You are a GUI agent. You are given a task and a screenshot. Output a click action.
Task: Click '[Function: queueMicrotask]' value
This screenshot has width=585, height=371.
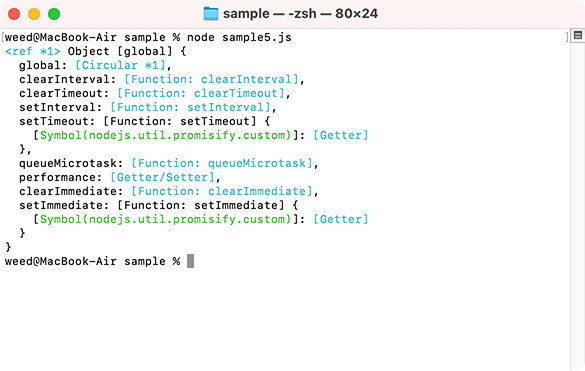(x=222, y=163)
